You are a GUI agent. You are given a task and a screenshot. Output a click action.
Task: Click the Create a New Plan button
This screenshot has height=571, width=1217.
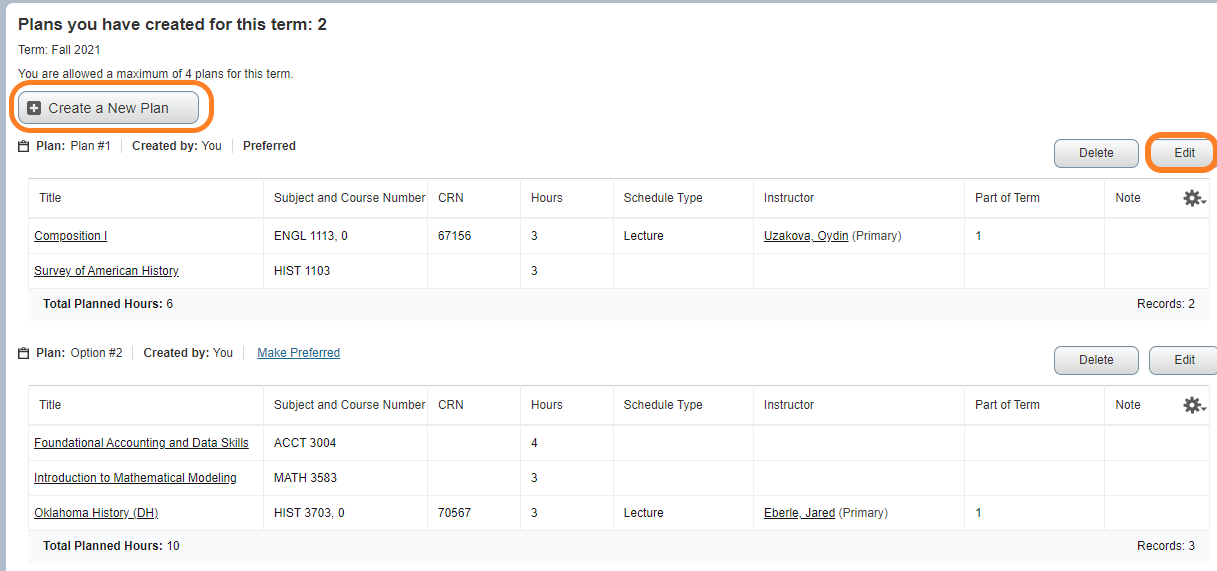click(108, 108)
